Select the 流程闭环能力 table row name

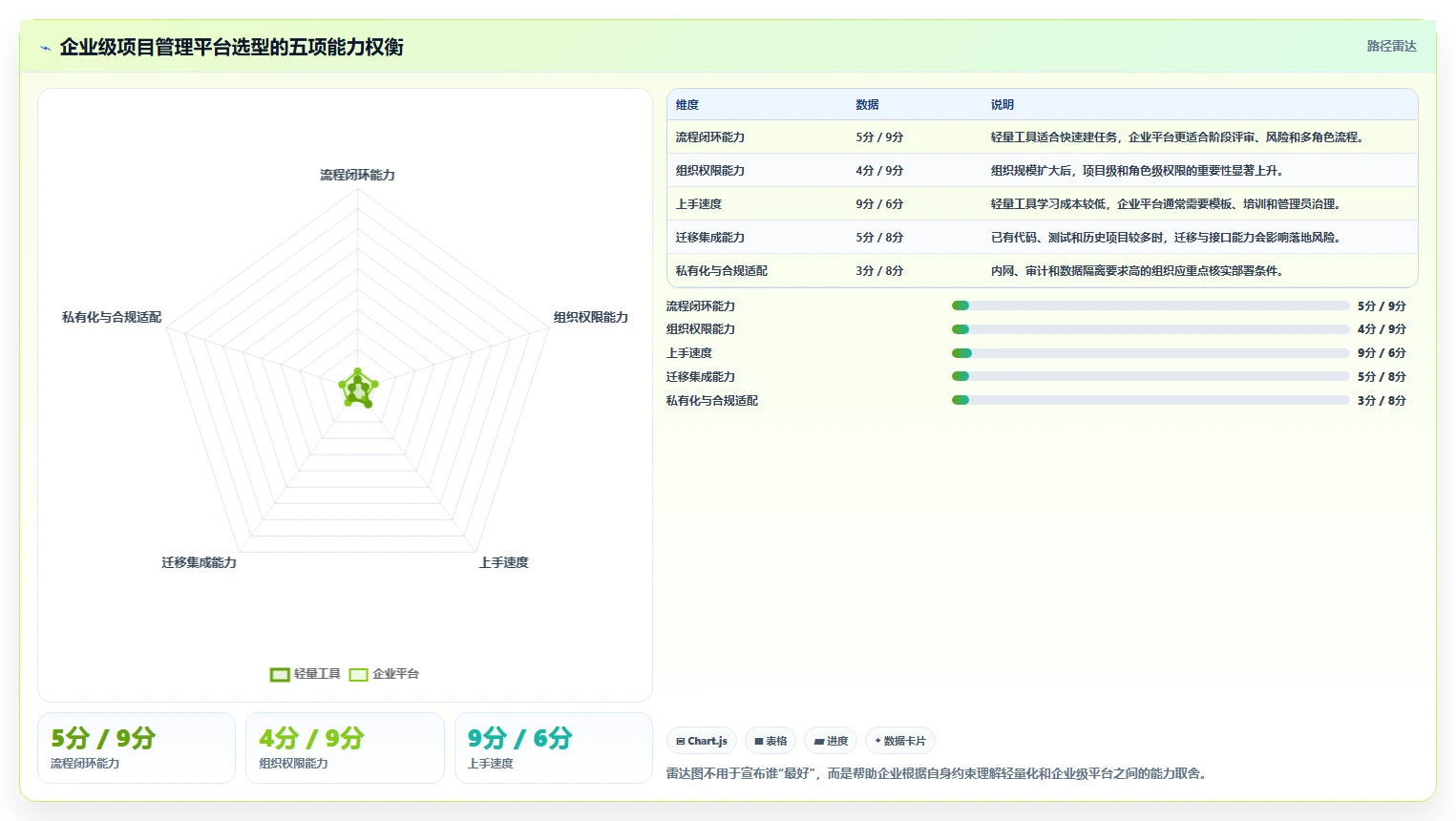pos(710,137)
